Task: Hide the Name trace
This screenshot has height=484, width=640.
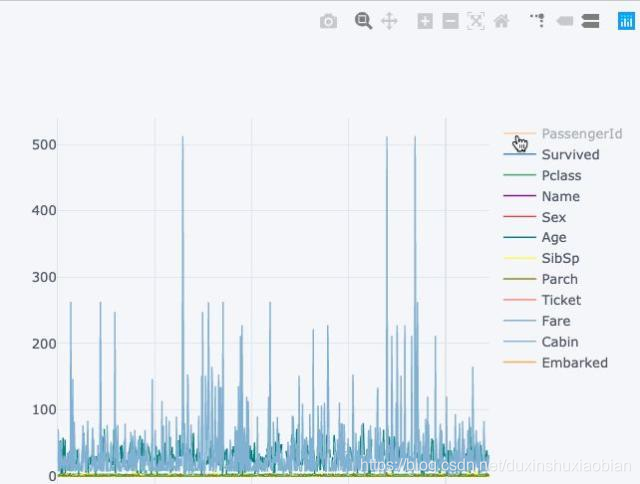Action: (x=542, y=196)
